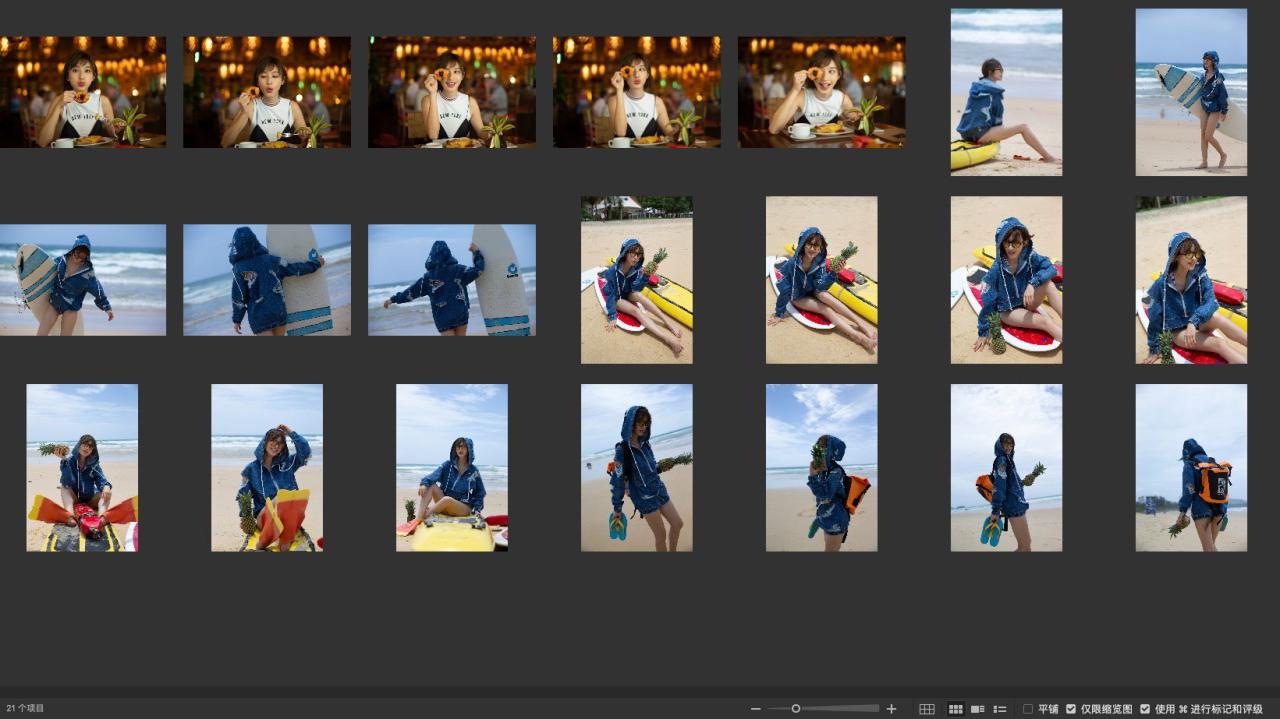Select the photo with beach house in background

(636, 280)
